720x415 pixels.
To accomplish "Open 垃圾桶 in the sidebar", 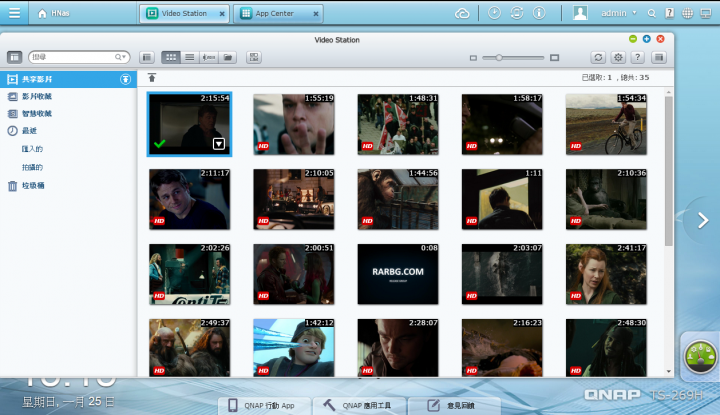I will click(x=33, y=185).
